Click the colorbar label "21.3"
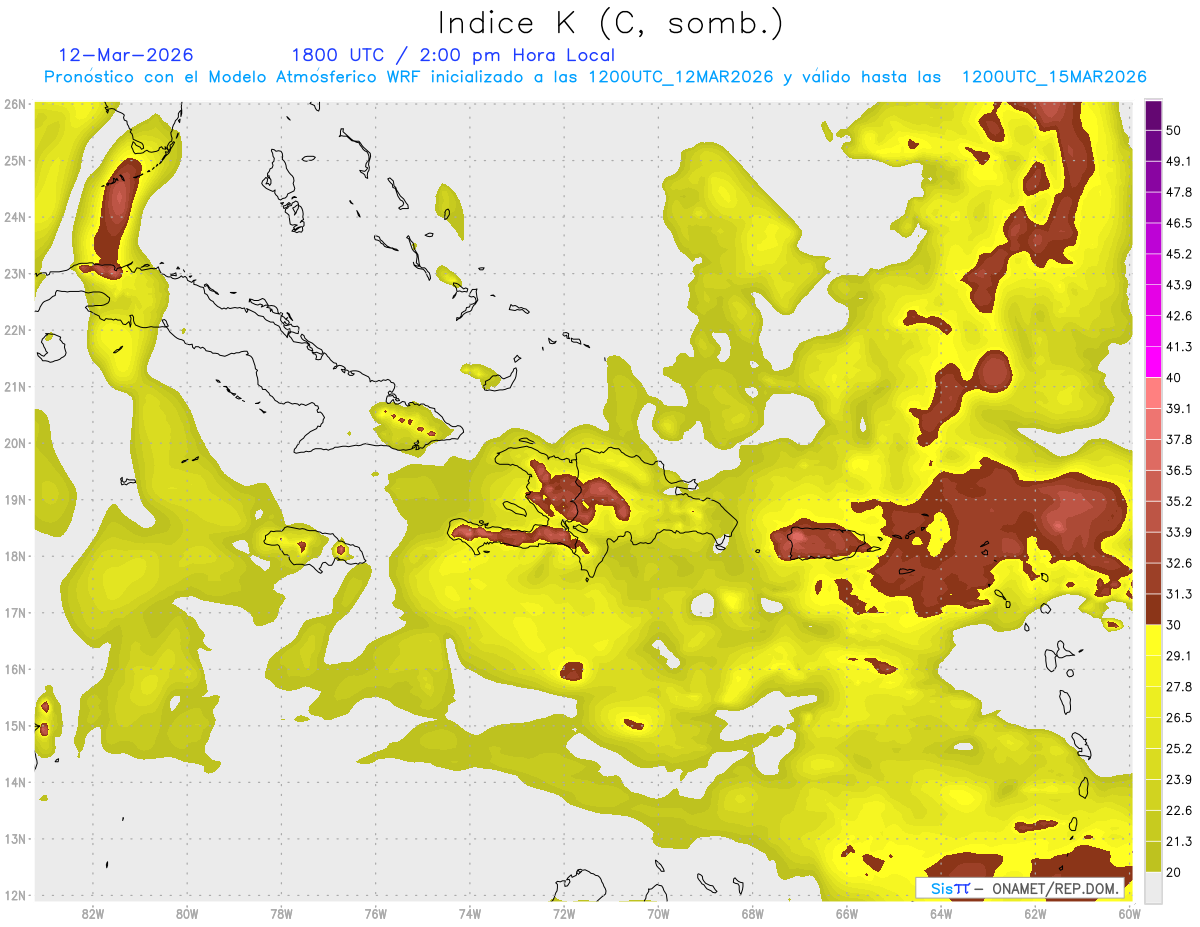The height and width of the screenshot is (927, 1200). (x=1178, y=842)
